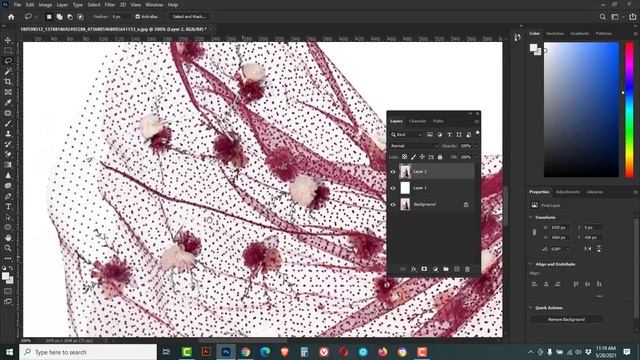Flip horizontally in Transform section
The image size is (640, 360).
588,249
